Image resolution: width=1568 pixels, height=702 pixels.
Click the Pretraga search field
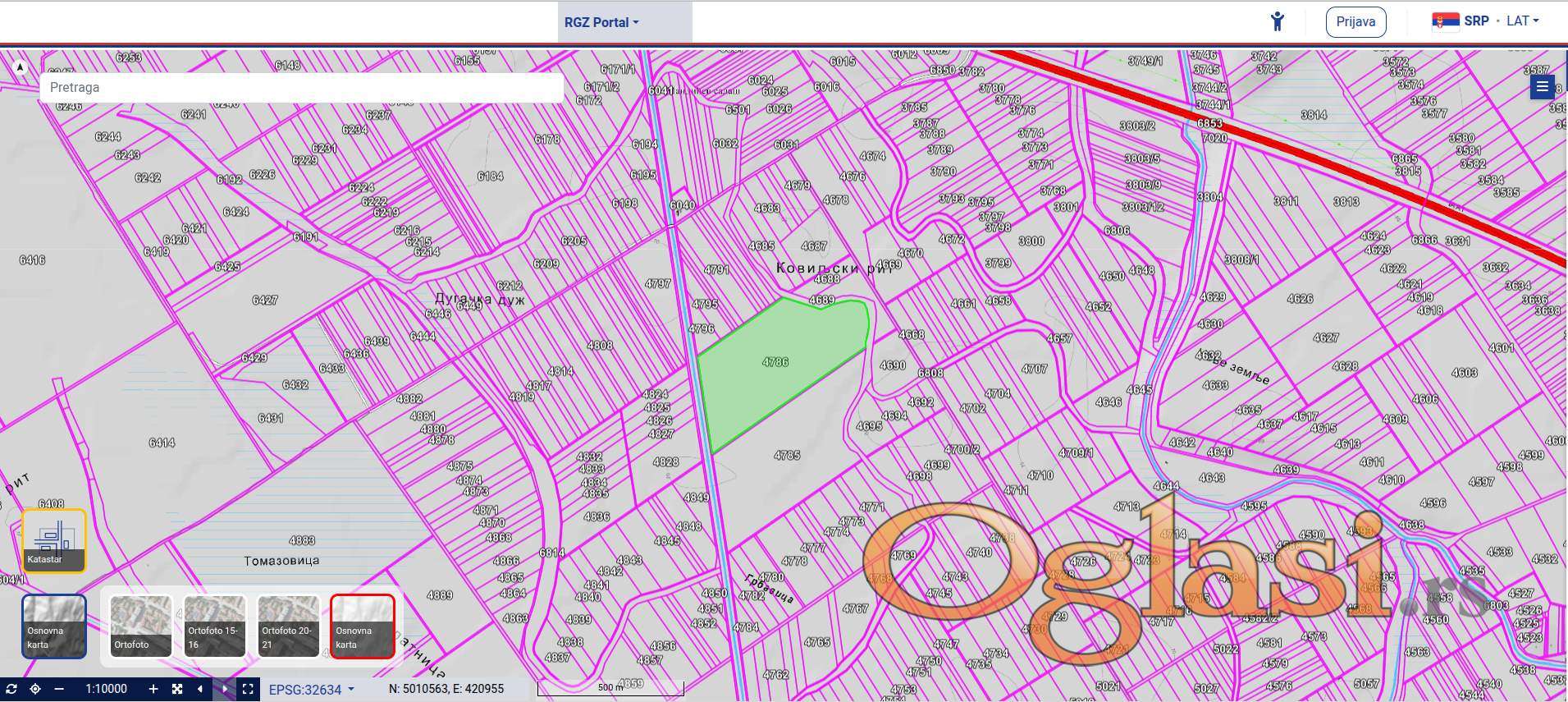[301, 87]
